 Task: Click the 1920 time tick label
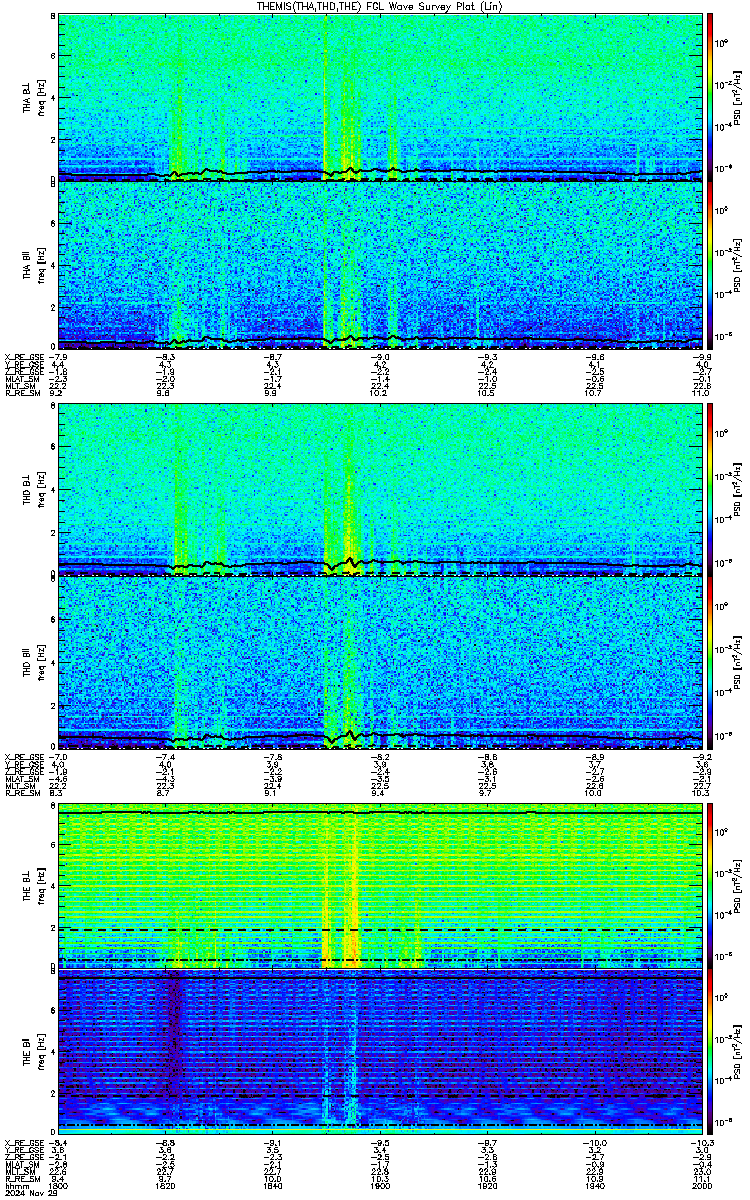coord(487,1187)
